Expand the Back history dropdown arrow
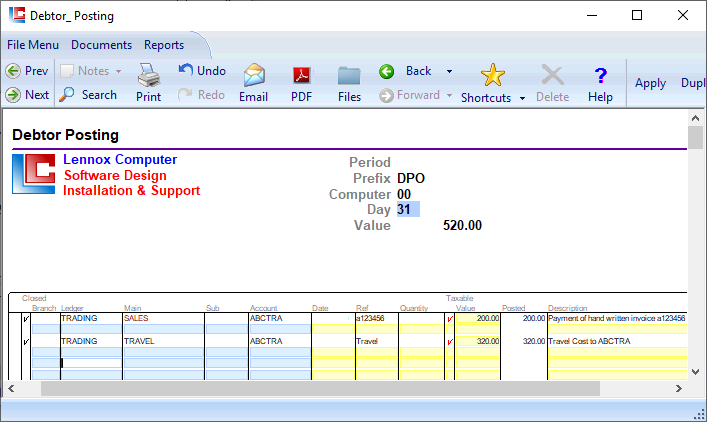707x422 pixels. 449,72
